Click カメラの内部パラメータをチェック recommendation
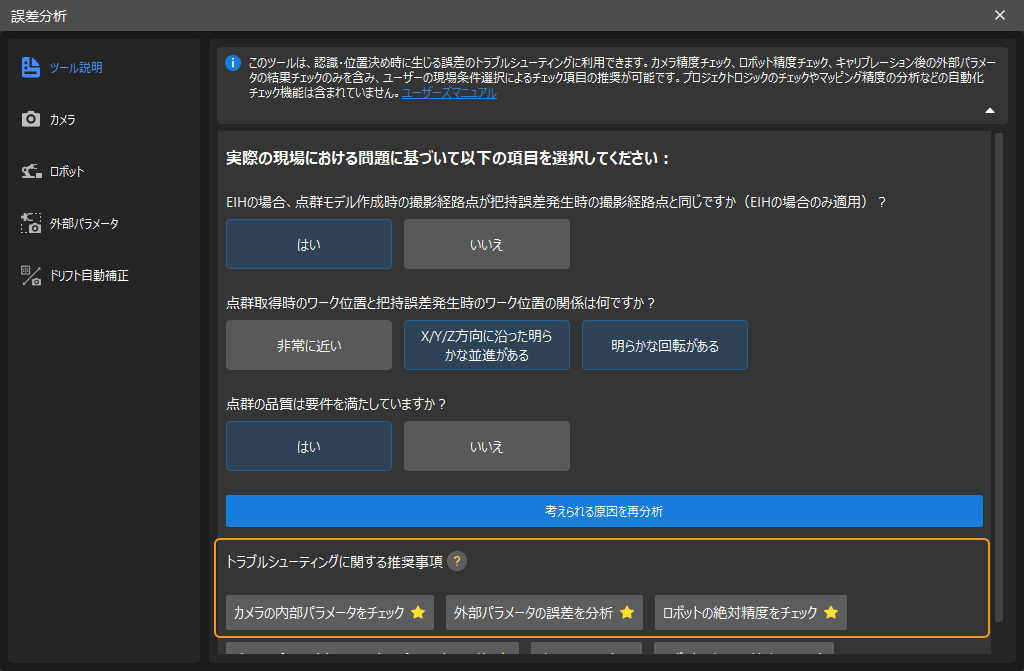1024x671 pixels. (330, 612)
